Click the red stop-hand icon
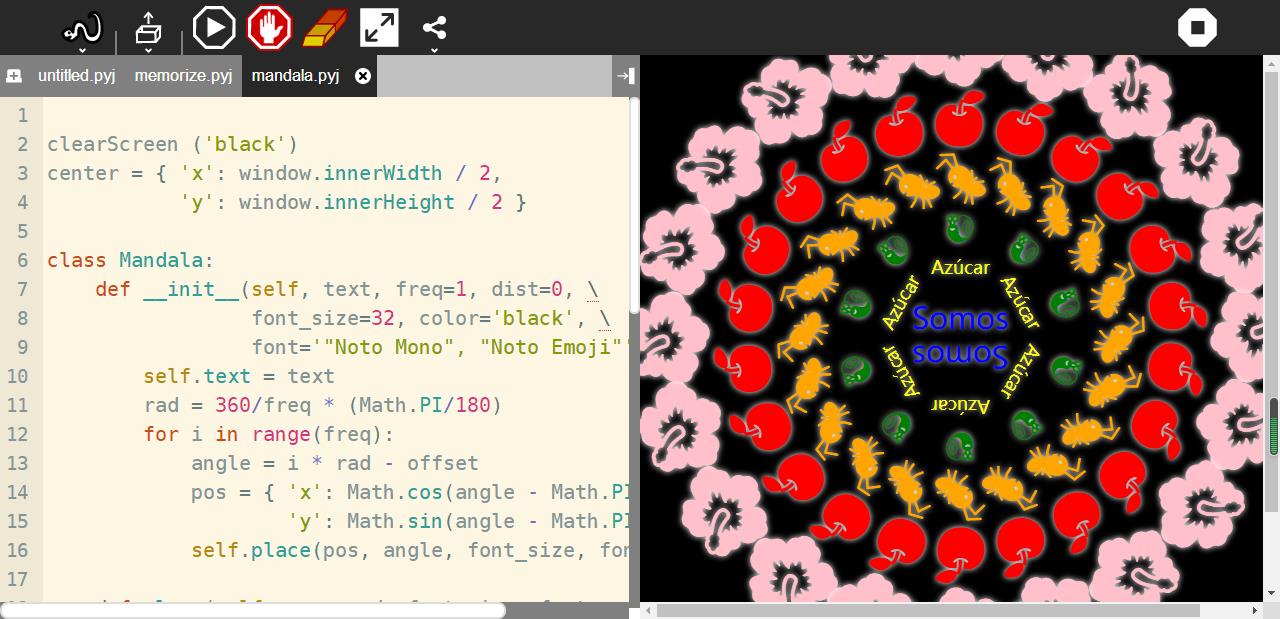Image resolution: width=1280 pixels, height=619 pixels. click(x=269, y=28)
